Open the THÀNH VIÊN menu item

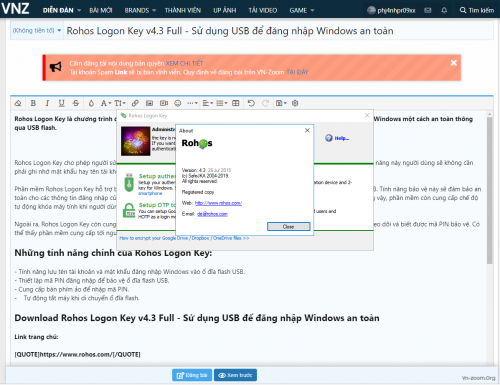183,10
